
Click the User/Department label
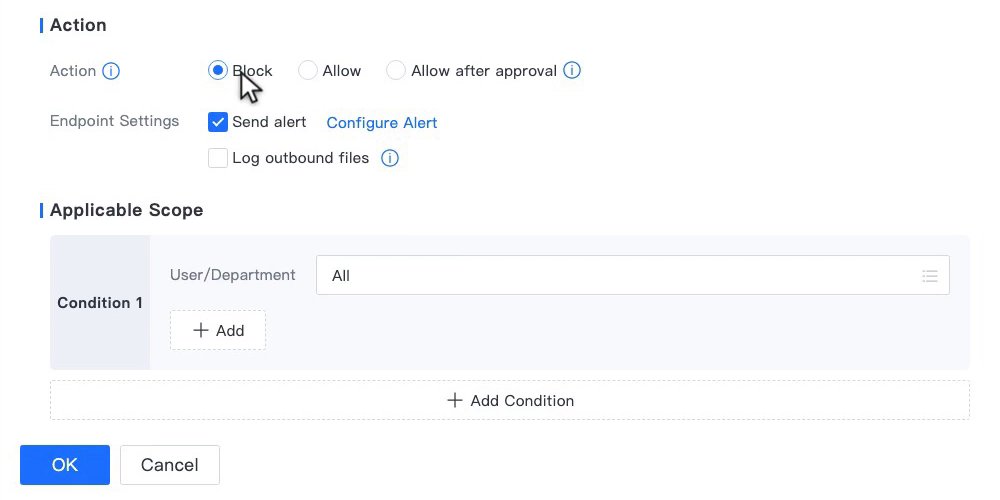233,275
